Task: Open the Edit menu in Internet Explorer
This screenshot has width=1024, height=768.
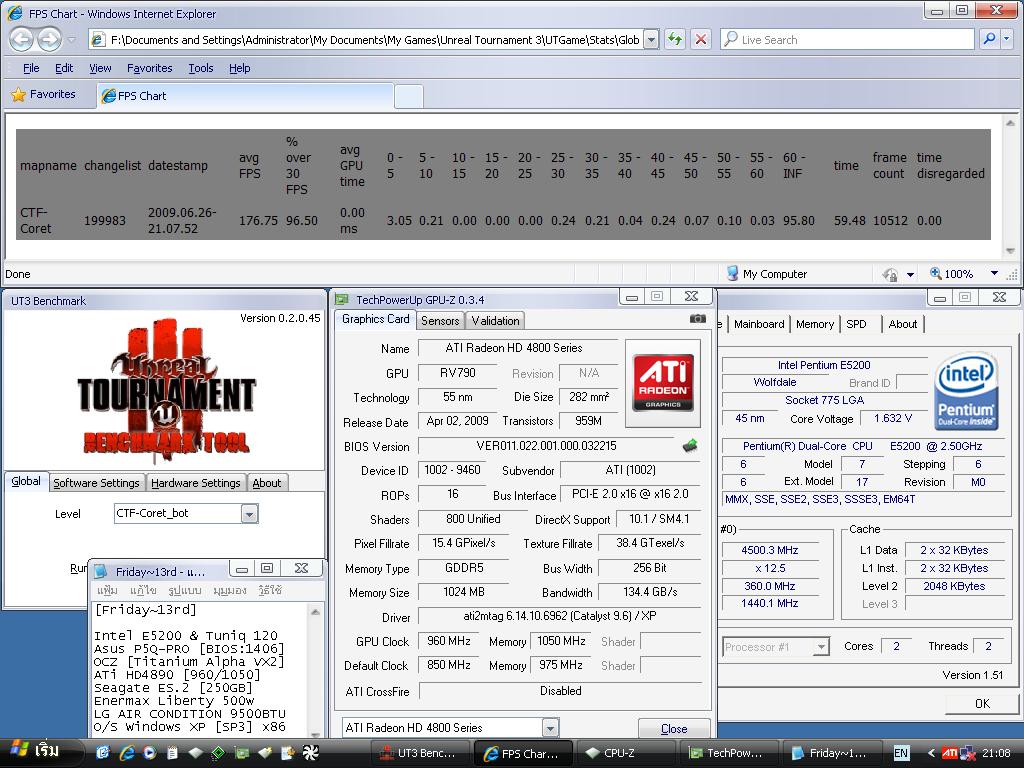Action: tap(64, 68)
